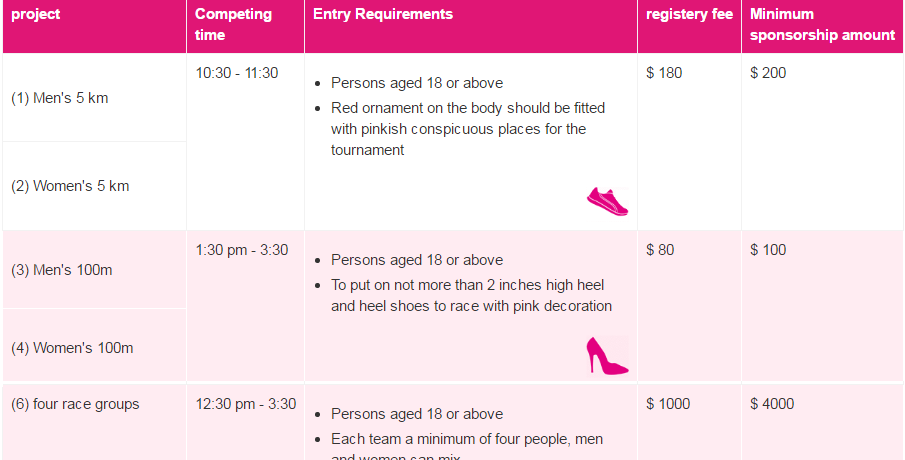Click the "10:30 - 11:30" time cell
The image size is (905, 460).
(x=237, y=73)
